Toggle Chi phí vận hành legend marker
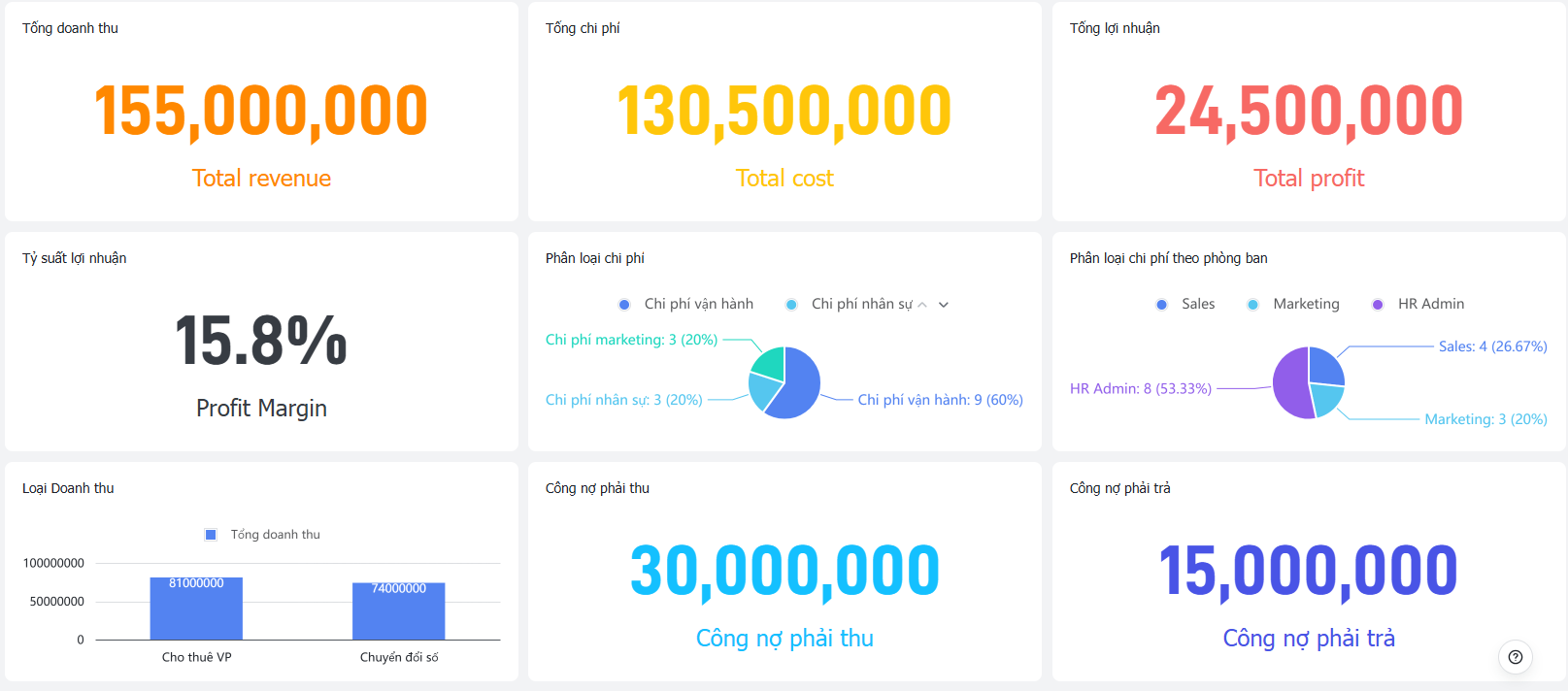The width and height of the screenshot is (1568, 691). 624,305
